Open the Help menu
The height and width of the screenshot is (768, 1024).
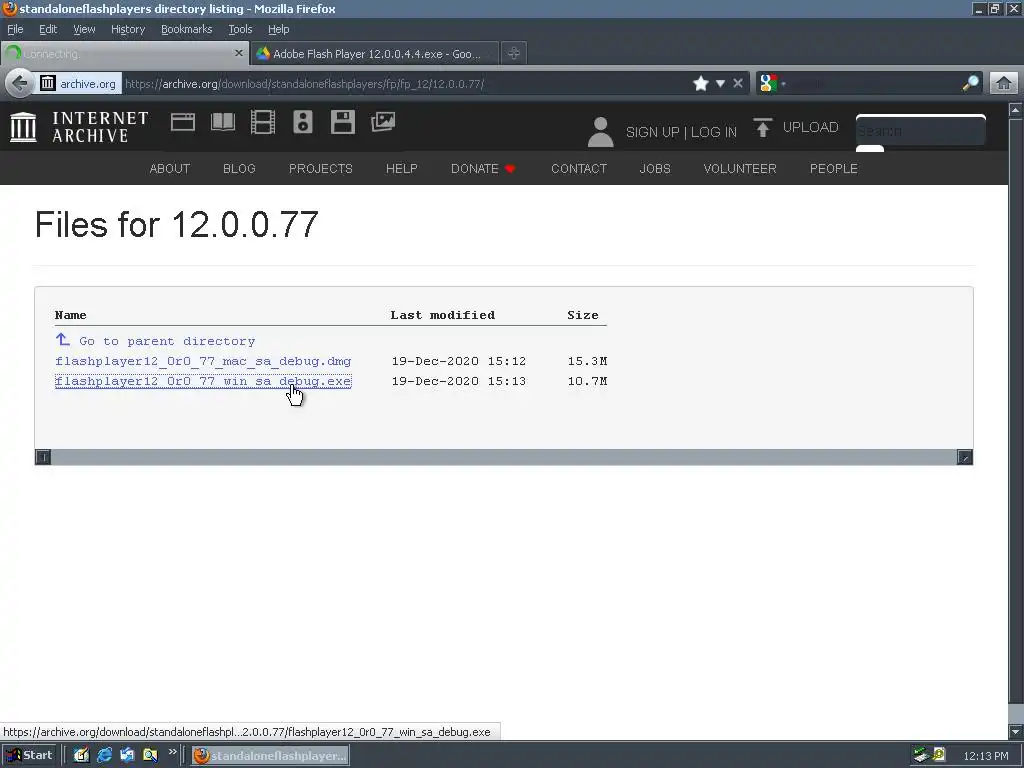278,29
